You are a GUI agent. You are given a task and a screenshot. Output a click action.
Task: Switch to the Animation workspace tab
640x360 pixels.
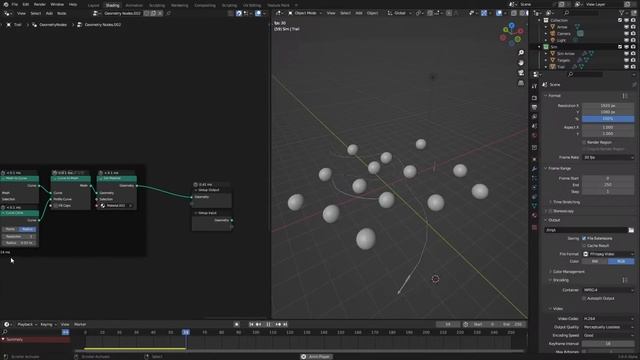click(x=134, y=5)
